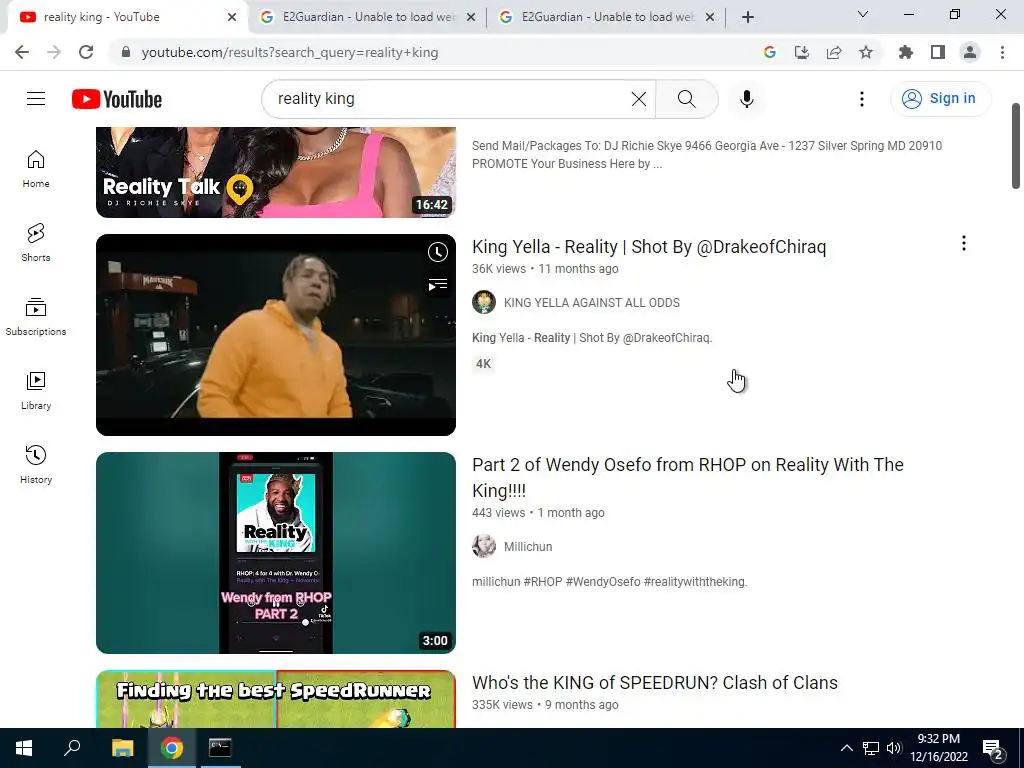The width and height of the screenshot is (1024, 768).
Task: Bookmark this tab with the star icon
Action: (x=866, y=52)
